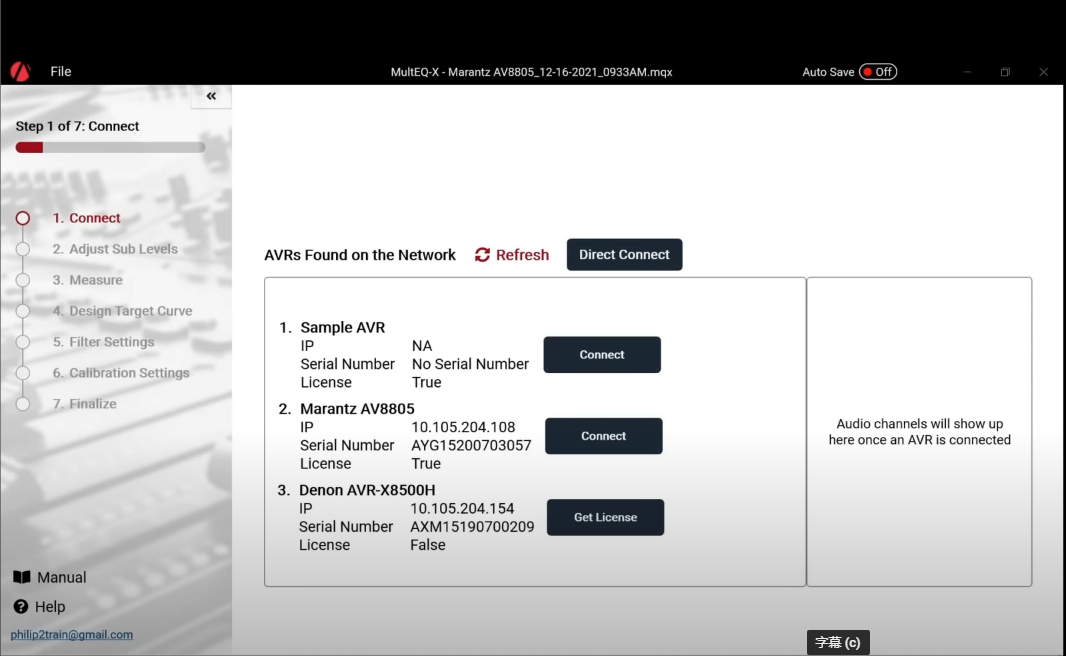The height and width of the screenshot is (656, 1066).
Task: Select the Measure step circle marker
Action: 23,280
